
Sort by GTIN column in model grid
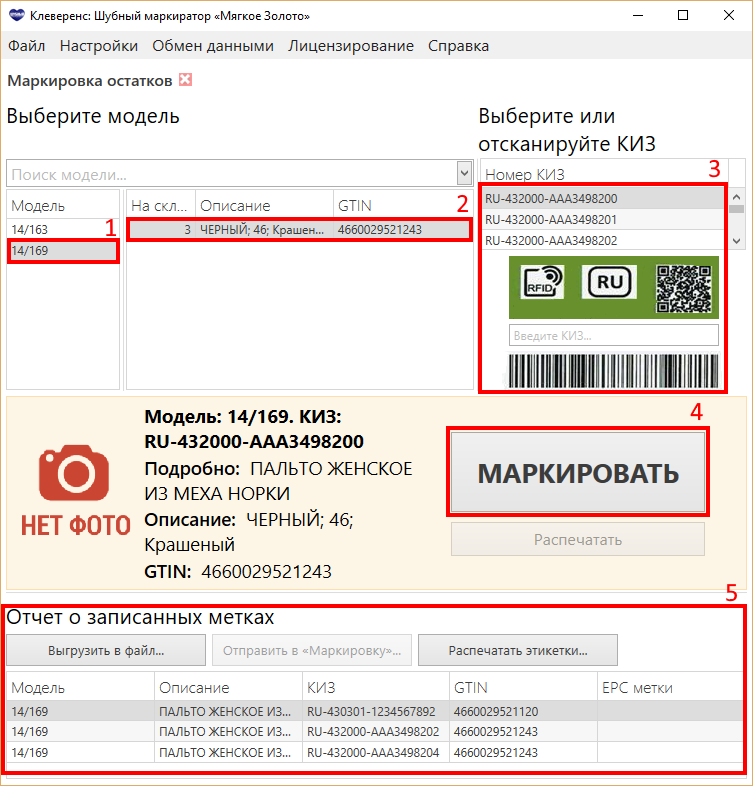point(403,206)
